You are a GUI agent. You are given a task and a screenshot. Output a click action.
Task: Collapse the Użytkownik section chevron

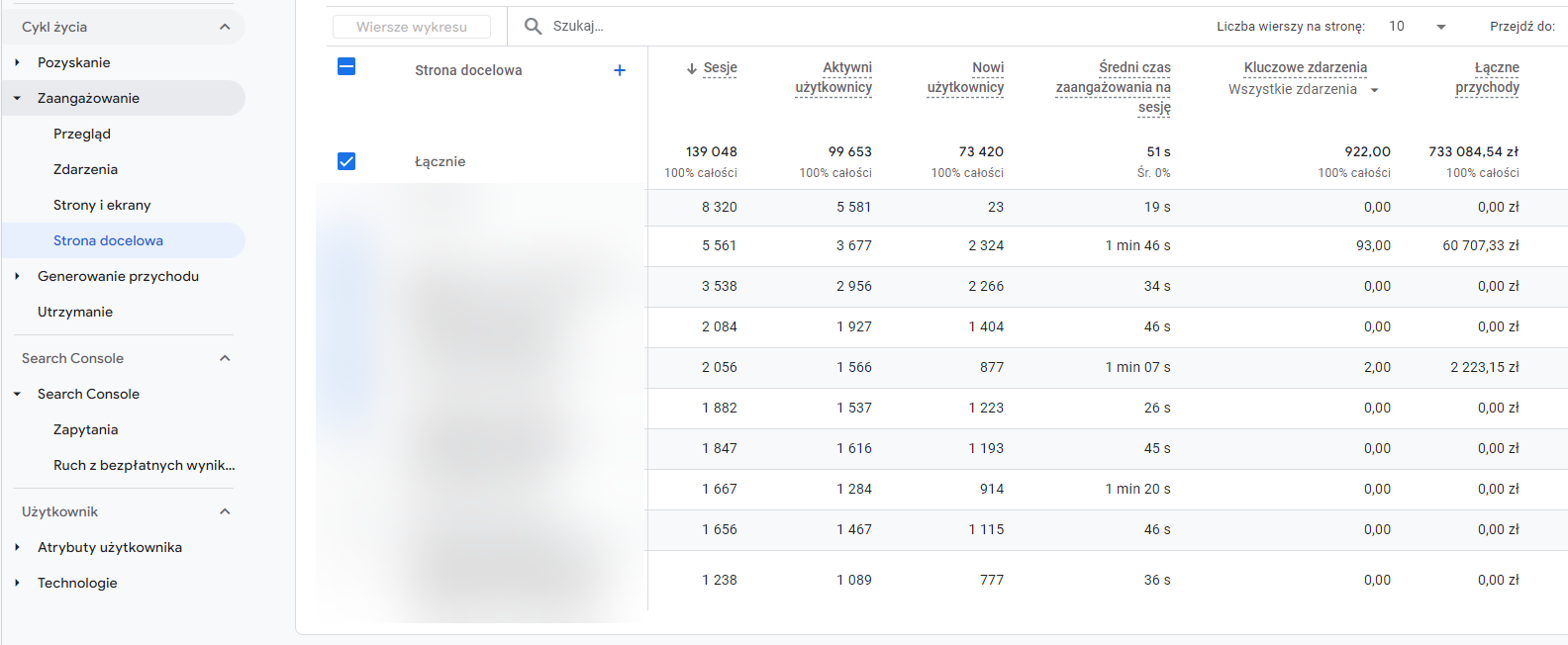[x=225, y=511]
